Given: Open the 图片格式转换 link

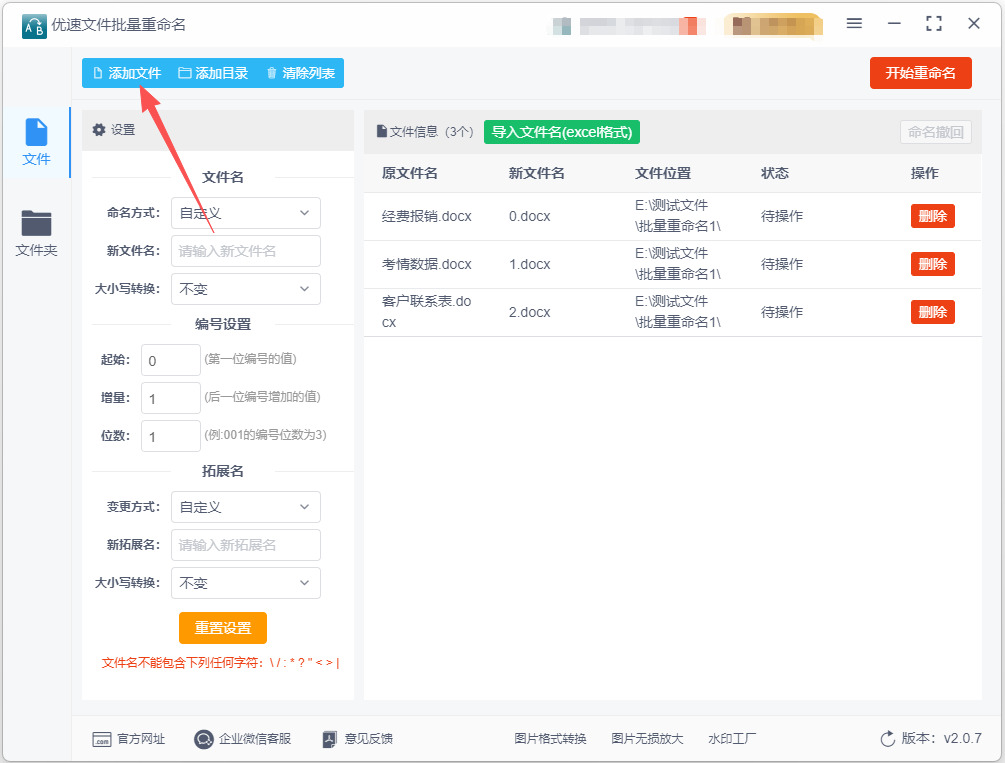Looking at the screenshot, I should 550,739.
